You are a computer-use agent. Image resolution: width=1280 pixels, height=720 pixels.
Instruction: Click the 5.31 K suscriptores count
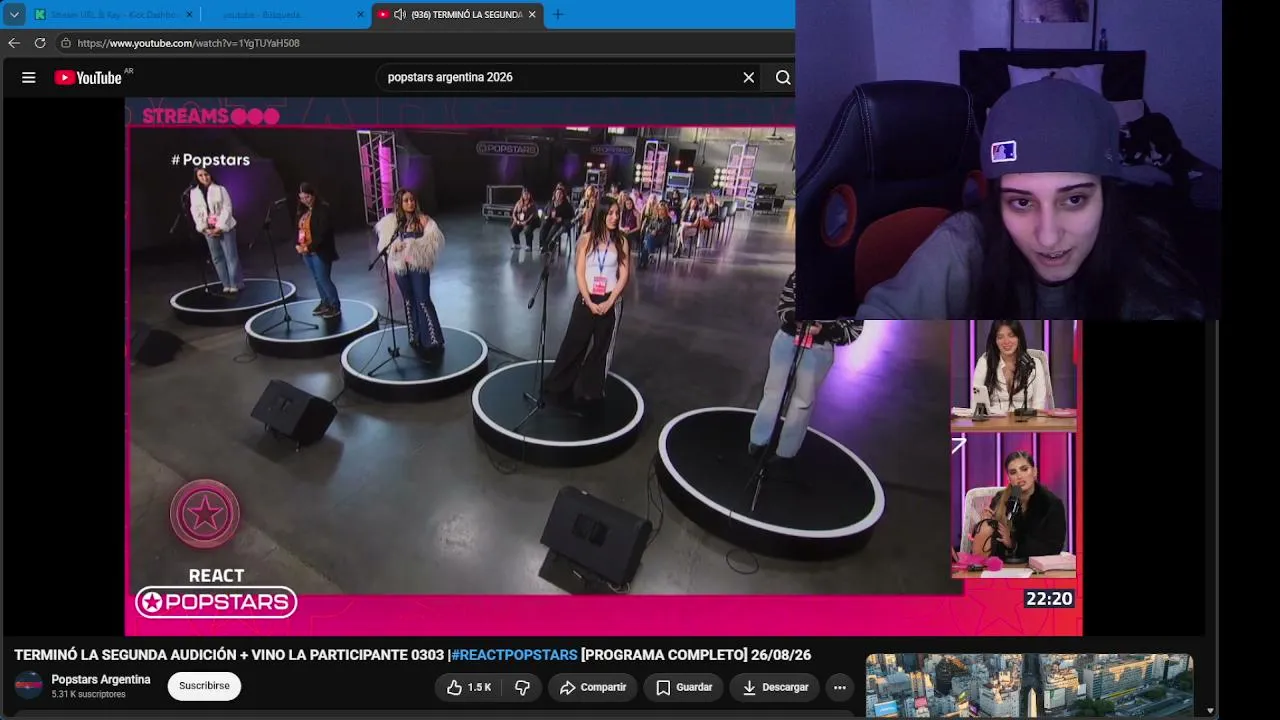88,694
